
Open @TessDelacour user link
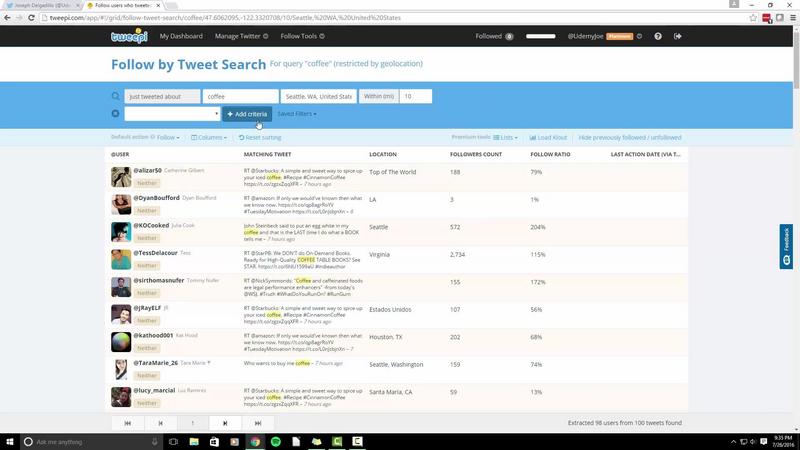point(155,253)
